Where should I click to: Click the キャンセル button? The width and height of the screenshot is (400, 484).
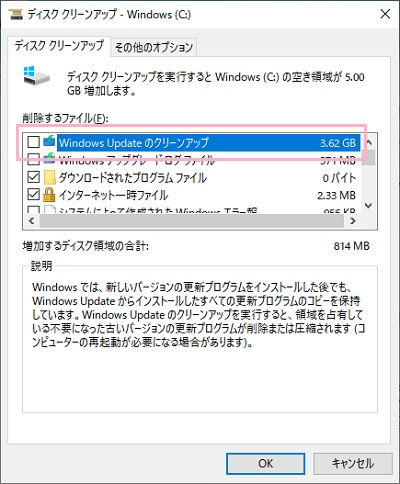(352, 463)
